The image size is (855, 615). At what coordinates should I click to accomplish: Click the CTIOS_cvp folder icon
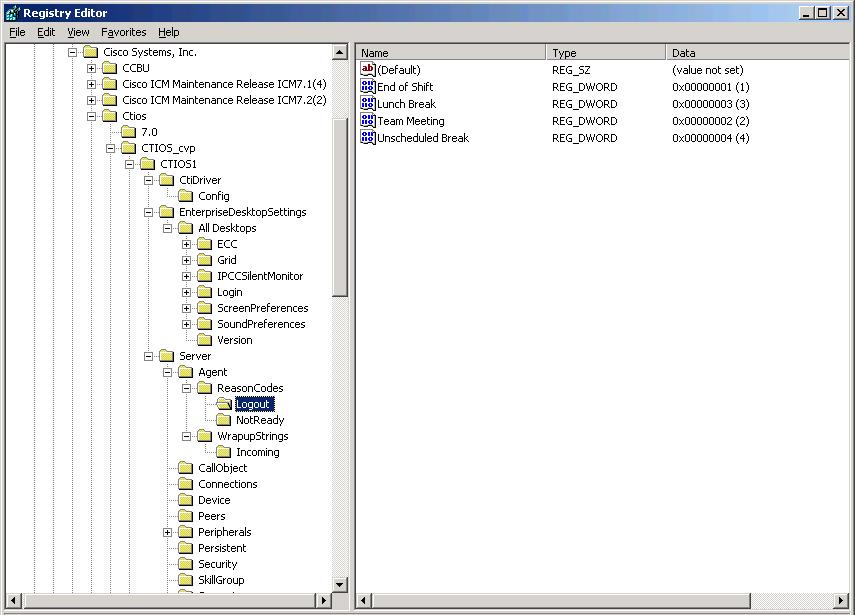click(x=129, y=148)
